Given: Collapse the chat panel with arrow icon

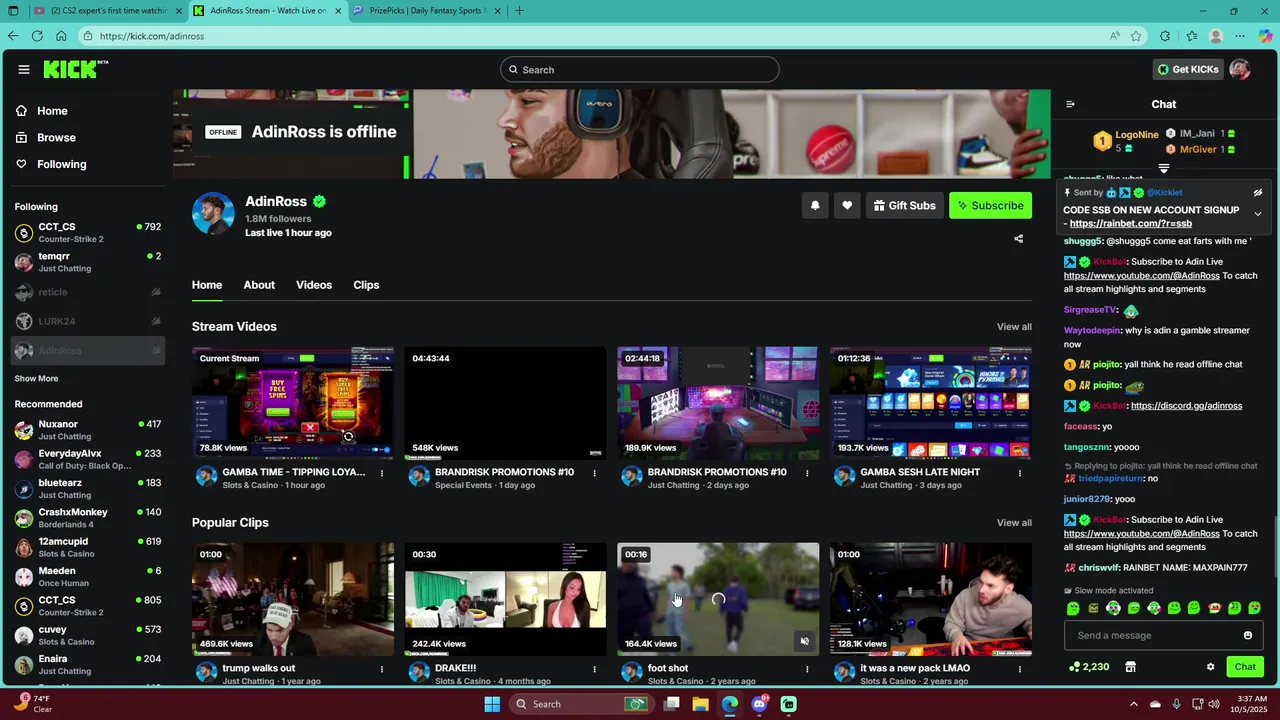Looking at the screenshot, I should (x=1070, y=104).
